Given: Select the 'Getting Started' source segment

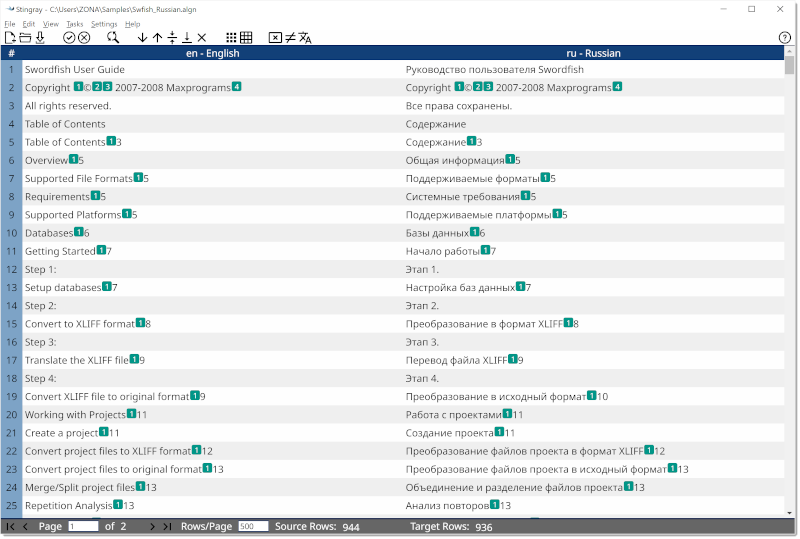Looking at the screenshot, I should (212, 251).
